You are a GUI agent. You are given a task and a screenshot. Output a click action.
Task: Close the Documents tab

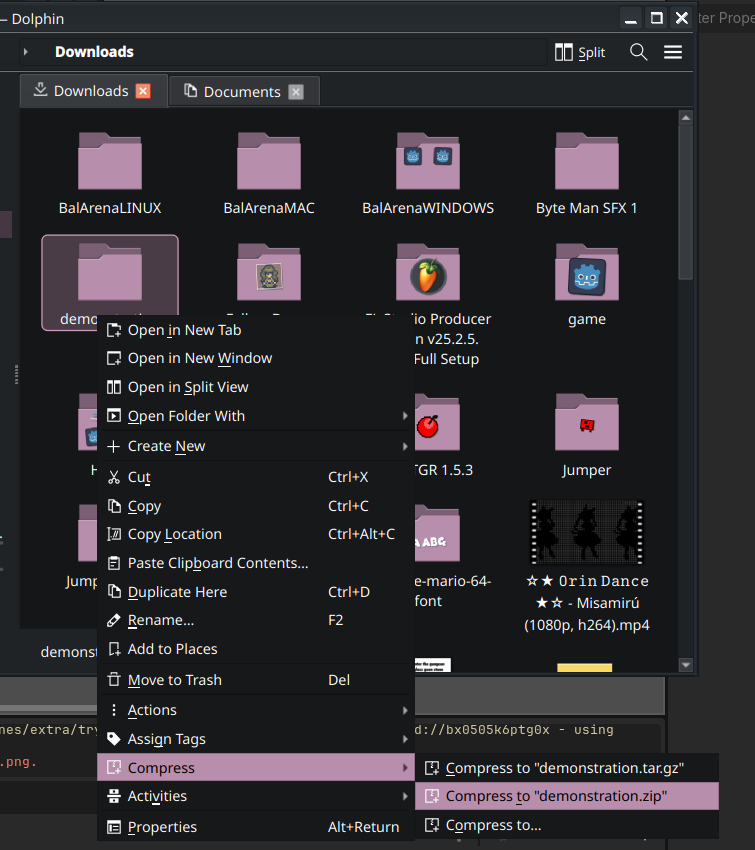point(296,92)
